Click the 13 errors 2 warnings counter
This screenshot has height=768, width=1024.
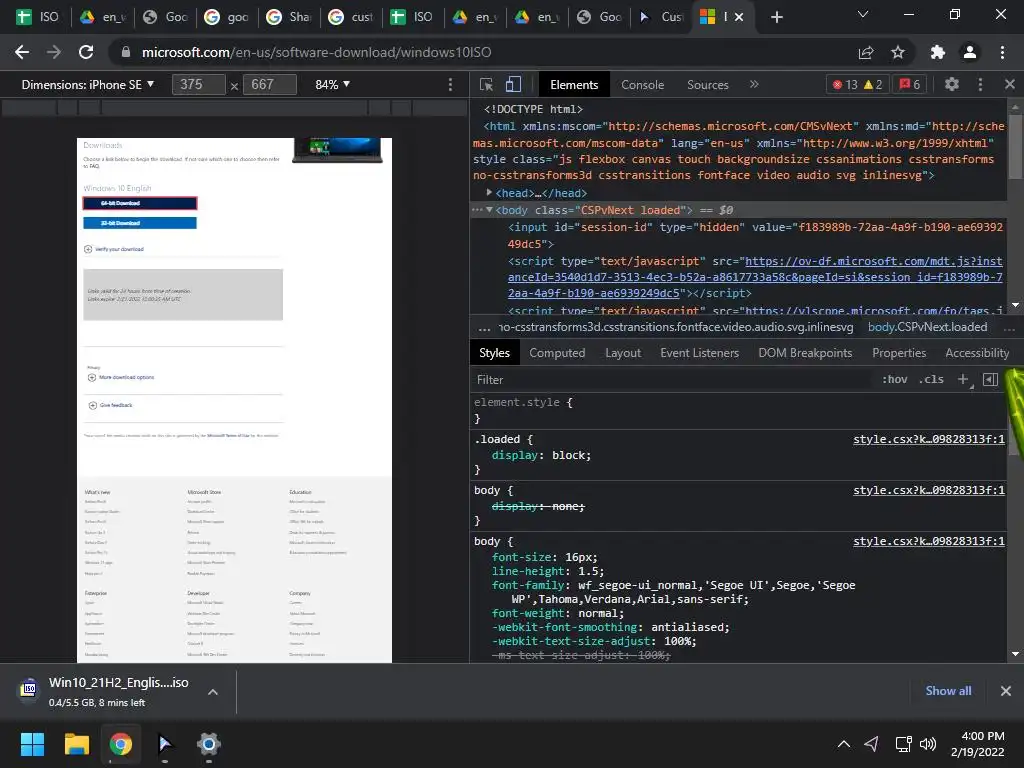click(x=857, y=84)
